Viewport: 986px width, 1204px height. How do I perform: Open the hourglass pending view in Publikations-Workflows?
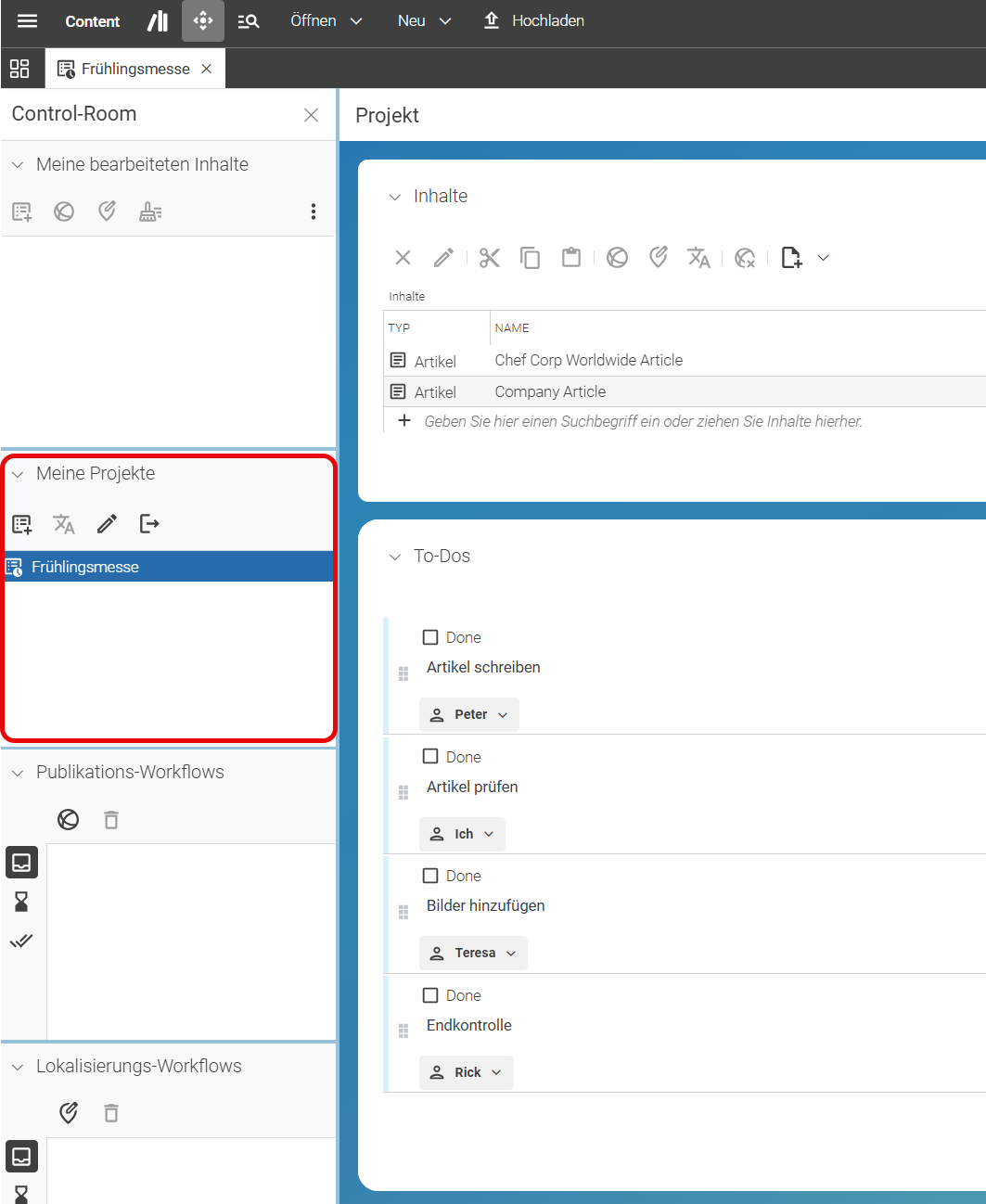pos(21,902)
